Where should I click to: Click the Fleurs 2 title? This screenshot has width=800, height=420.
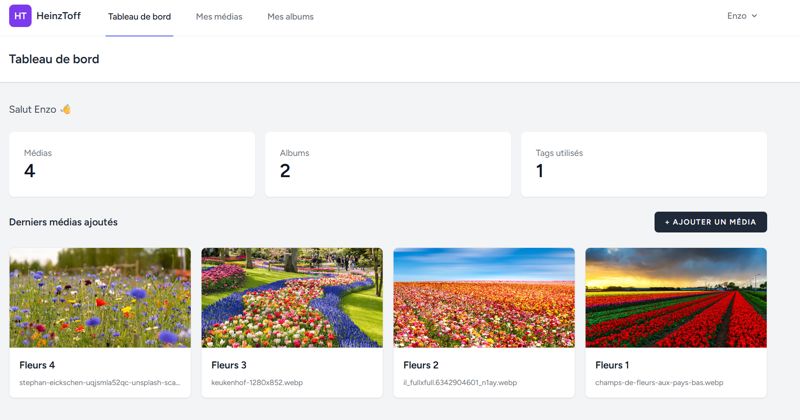(421, 365)
